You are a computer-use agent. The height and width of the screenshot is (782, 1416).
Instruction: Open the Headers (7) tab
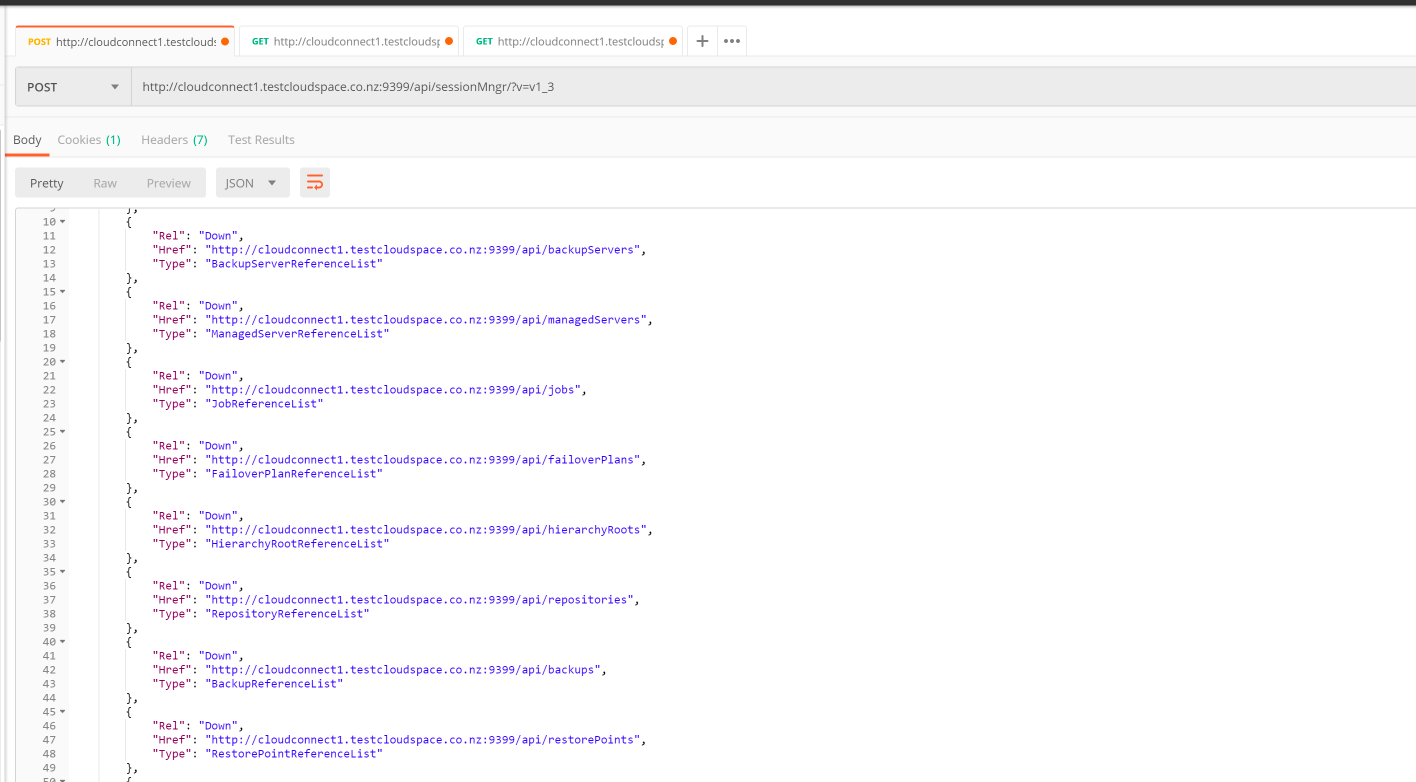coord(174,140)
